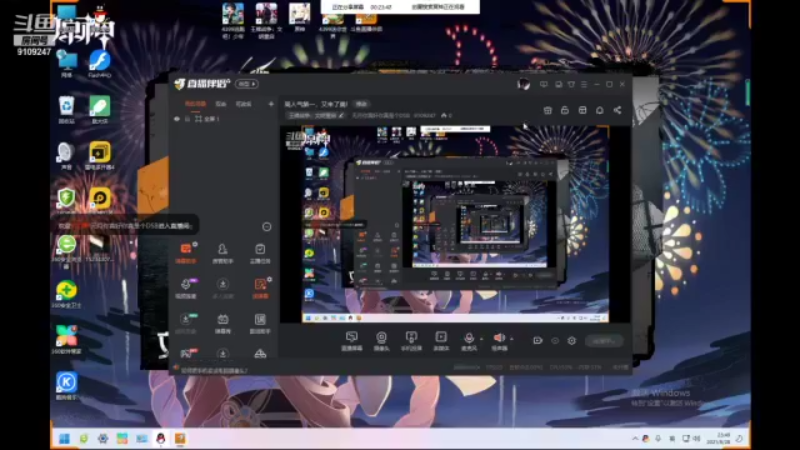Click the shop icon beside the bell icon

pos(582,110)
